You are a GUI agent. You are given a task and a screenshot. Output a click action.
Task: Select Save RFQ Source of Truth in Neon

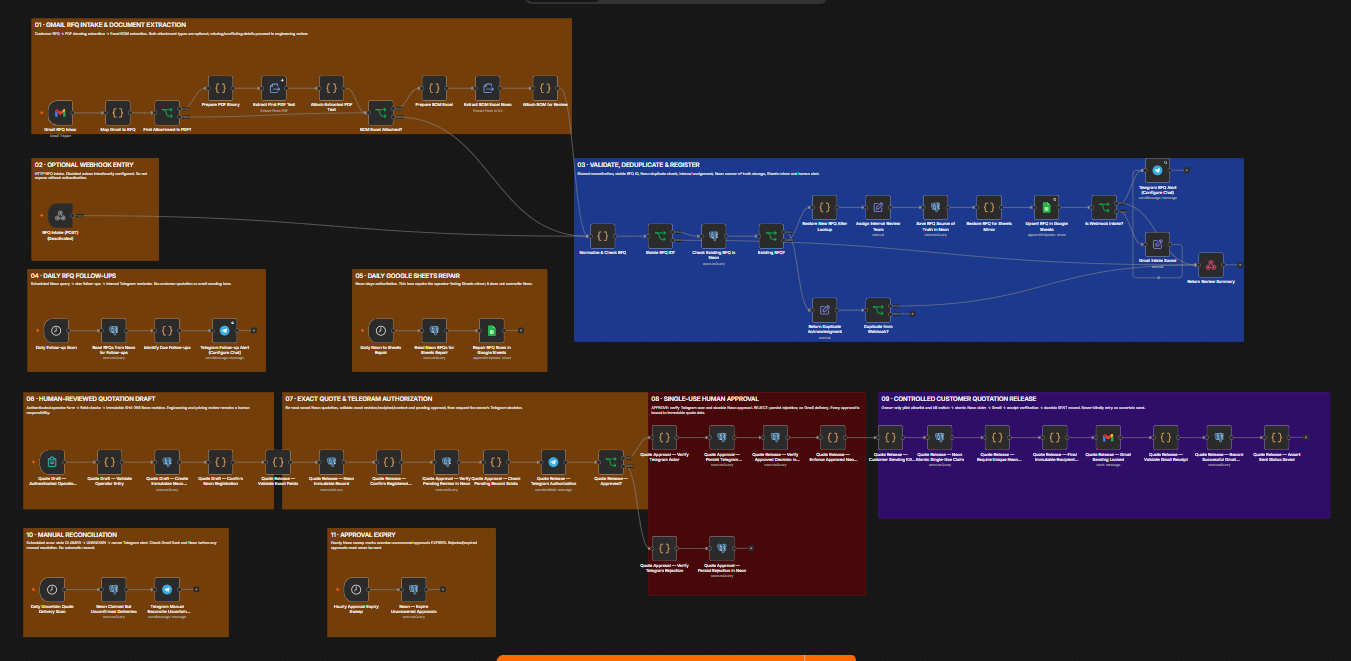coord(935,208)
